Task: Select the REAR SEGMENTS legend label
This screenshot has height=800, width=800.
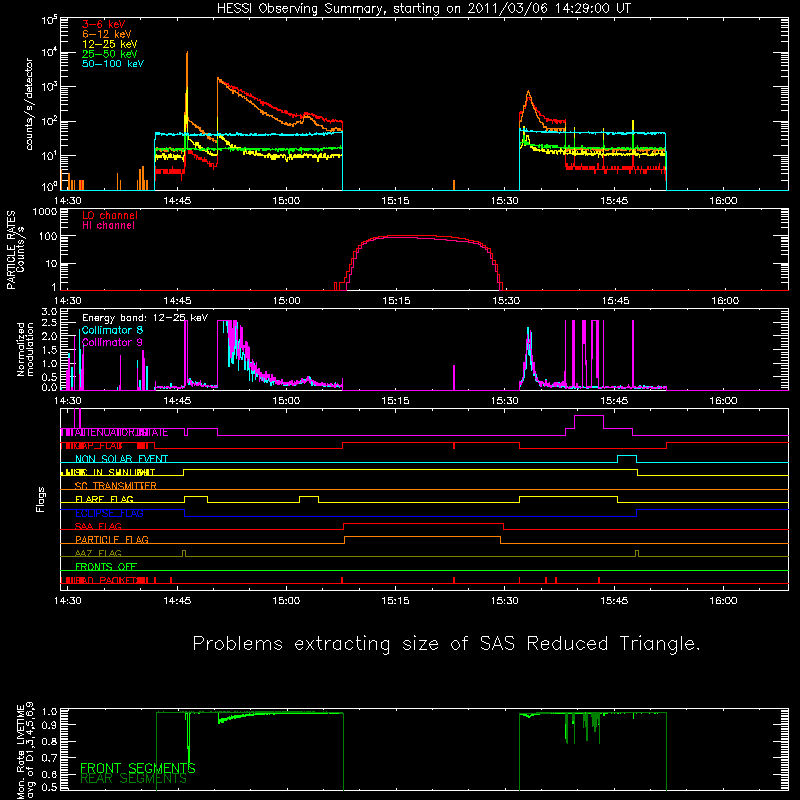Action: (134, 779)
